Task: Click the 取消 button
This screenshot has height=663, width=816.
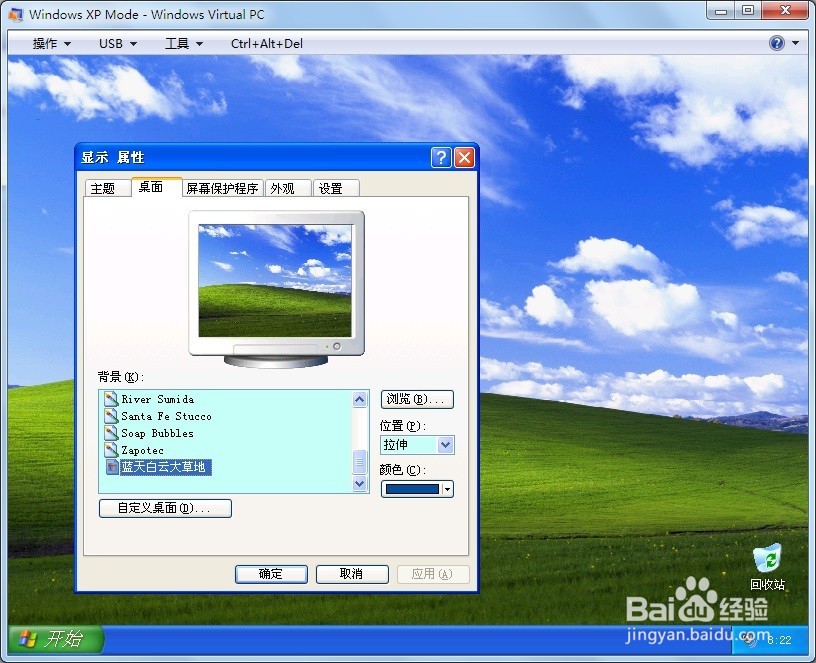Action: [x=352, y=574]
